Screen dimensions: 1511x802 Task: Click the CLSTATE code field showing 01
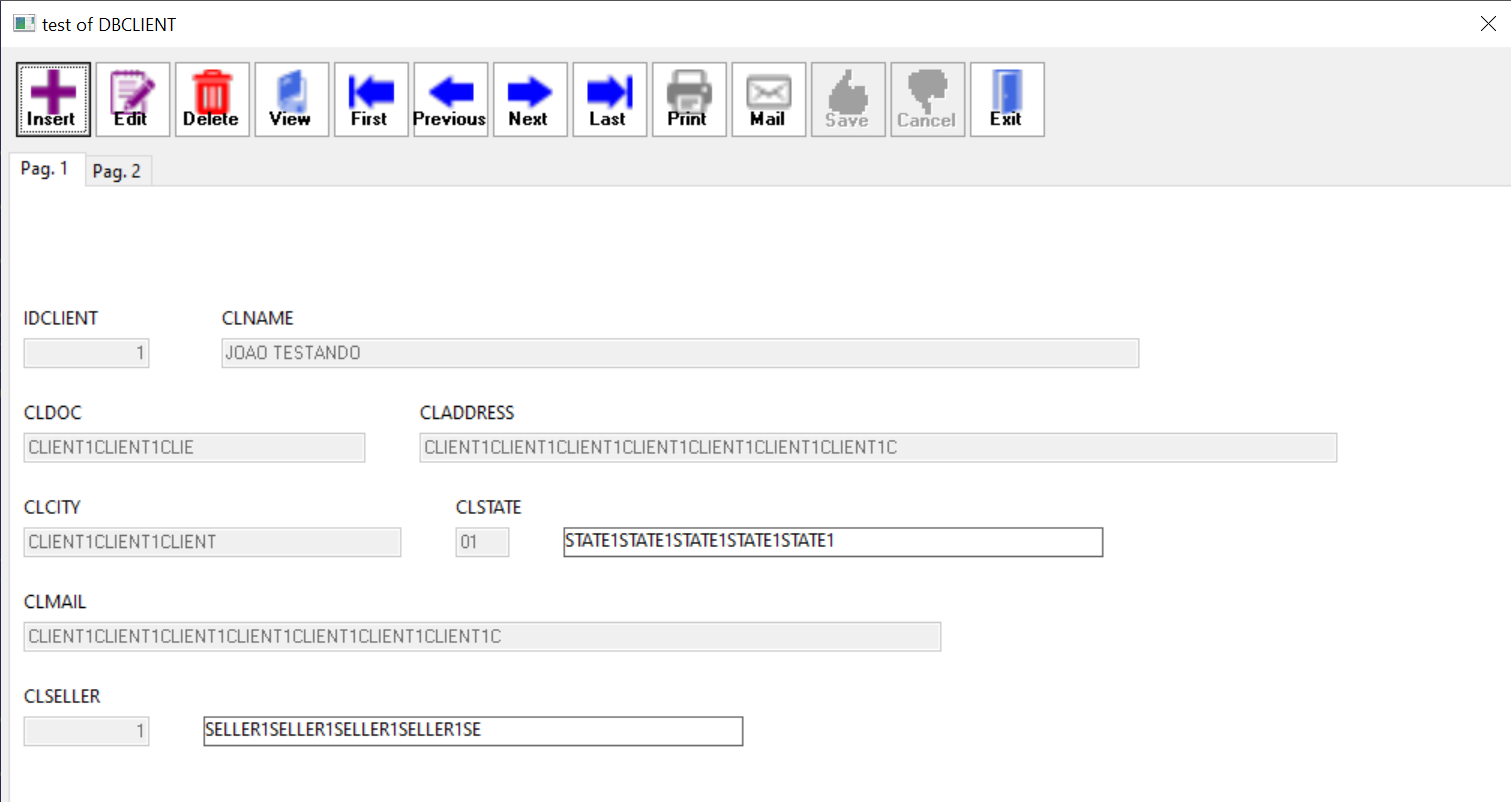click(482, 542)
